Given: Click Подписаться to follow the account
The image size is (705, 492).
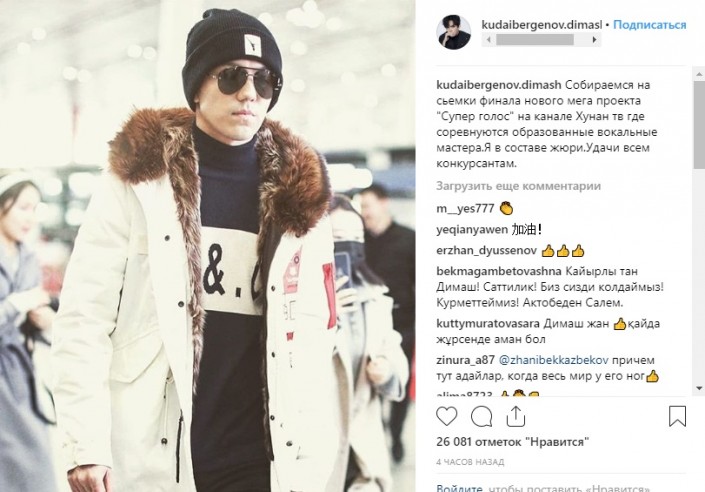Looking at the screenshot, I should [x=650, y=25].
